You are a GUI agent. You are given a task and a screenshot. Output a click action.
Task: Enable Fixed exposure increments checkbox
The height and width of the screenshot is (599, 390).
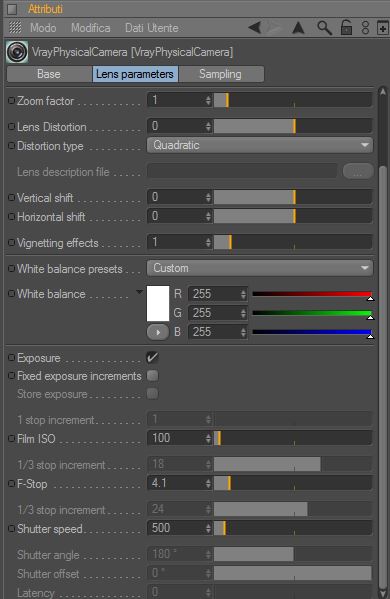tap(152, 376)
